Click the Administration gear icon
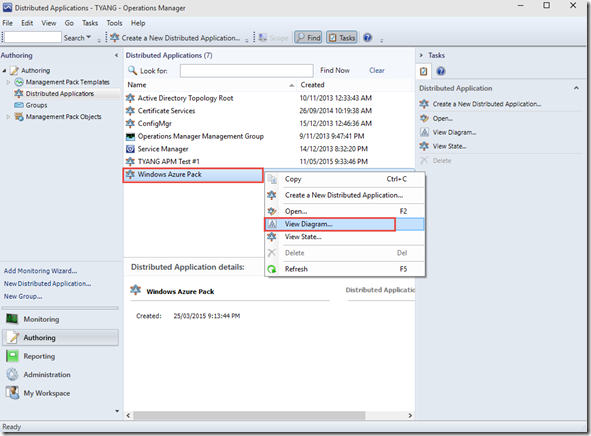The height and width of the screenshot is (436, 591). (12, 375)
